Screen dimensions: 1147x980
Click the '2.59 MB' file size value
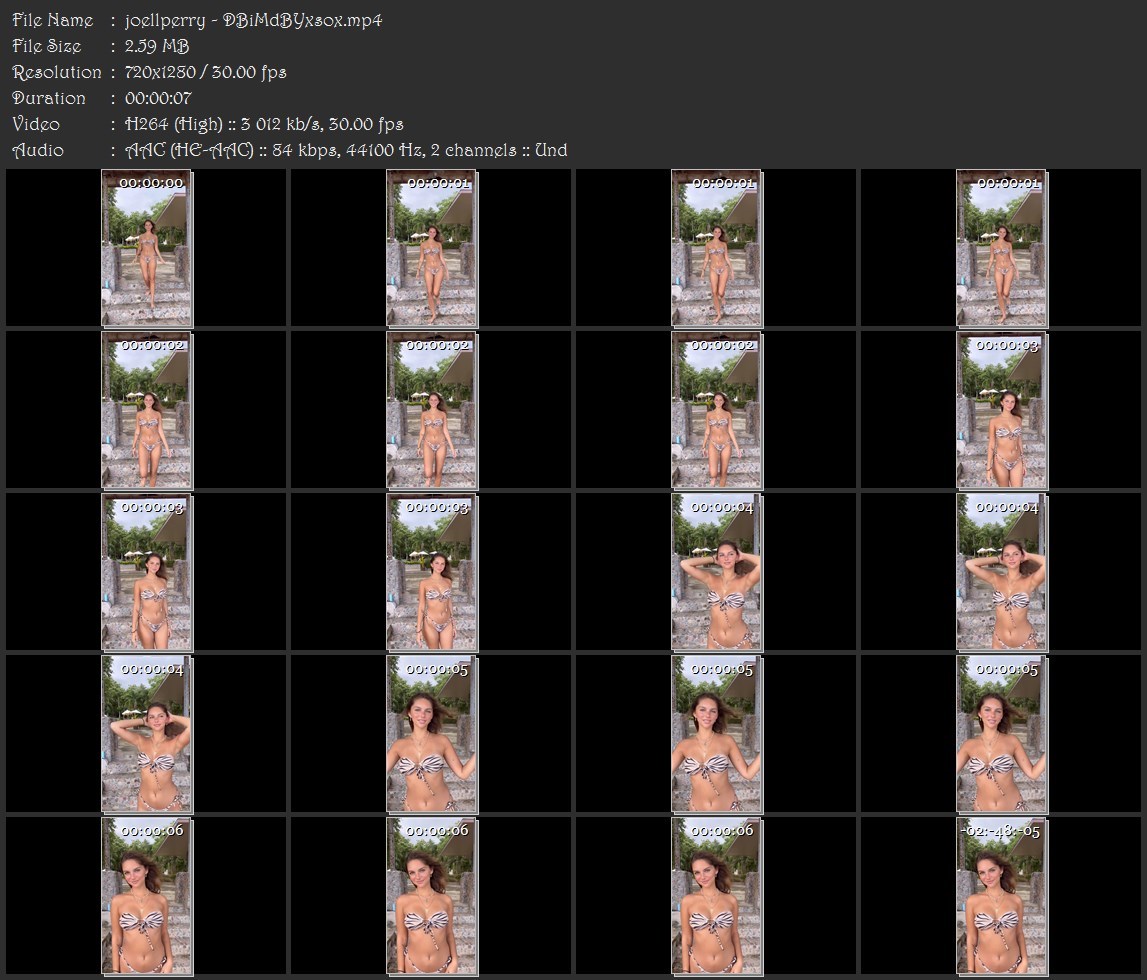[157, 46]
